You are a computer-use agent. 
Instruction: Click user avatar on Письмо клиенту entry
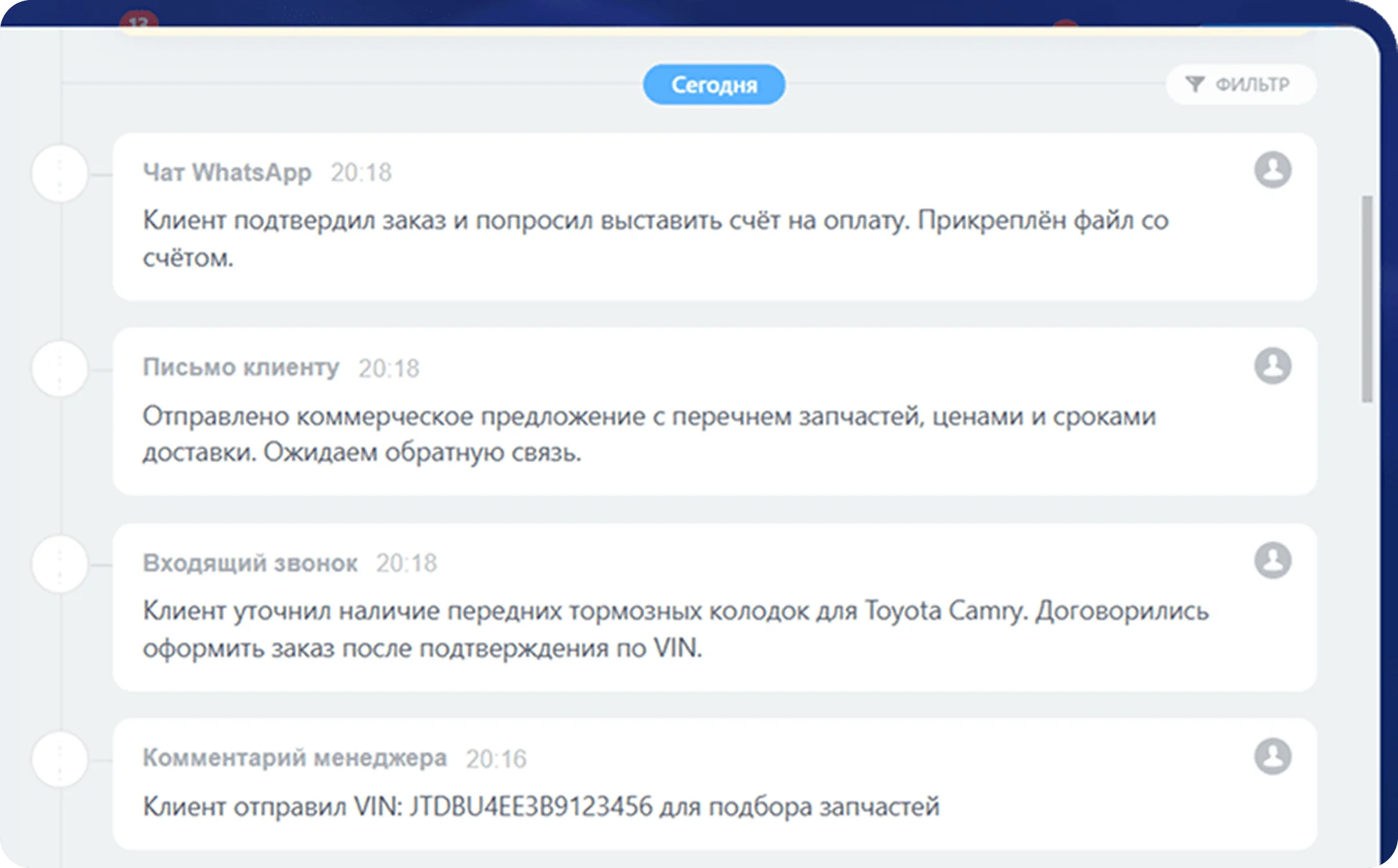[1272, 366]
